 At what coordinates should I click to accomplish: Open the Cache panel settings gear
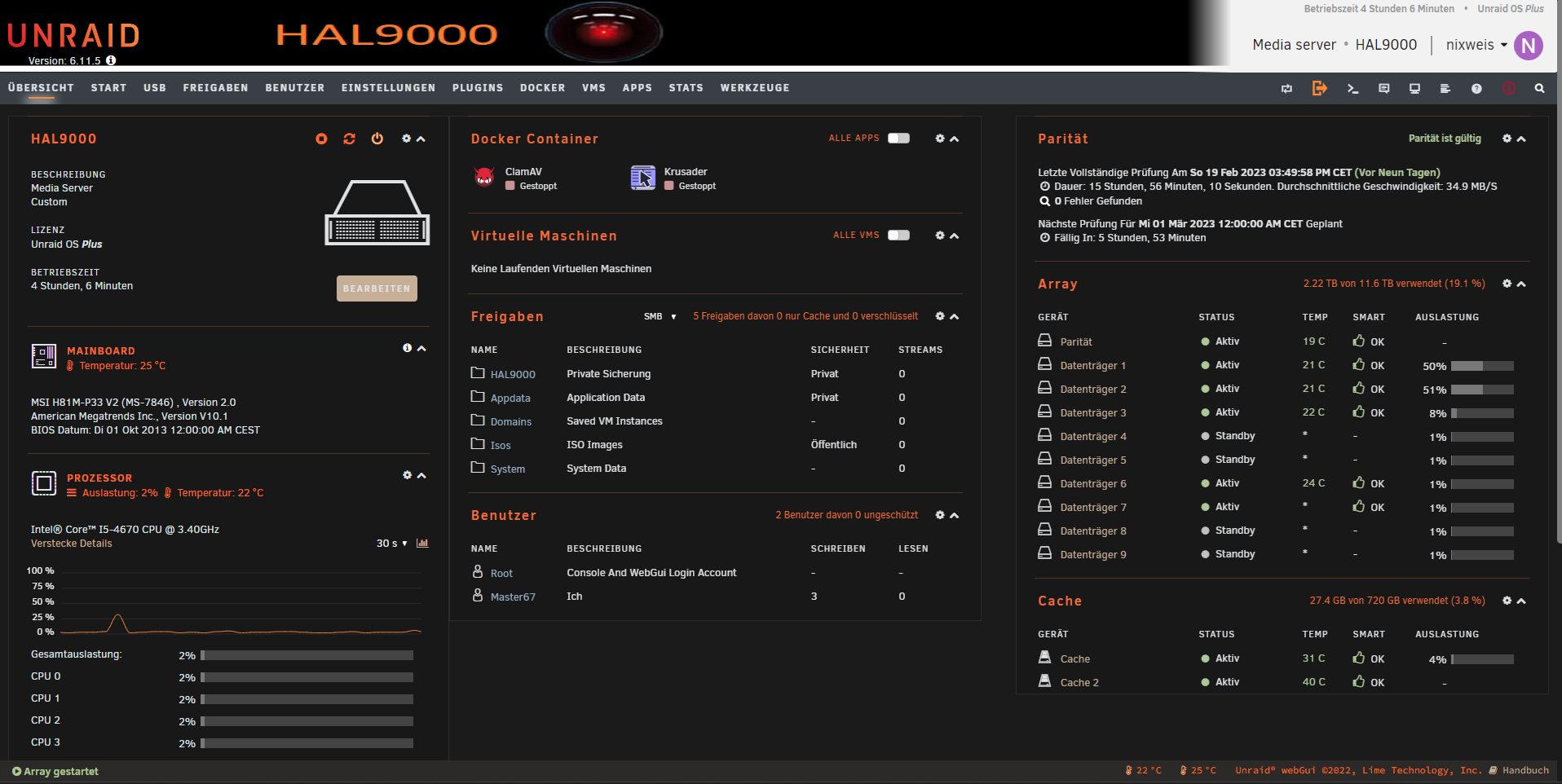tap(1507, 601)
